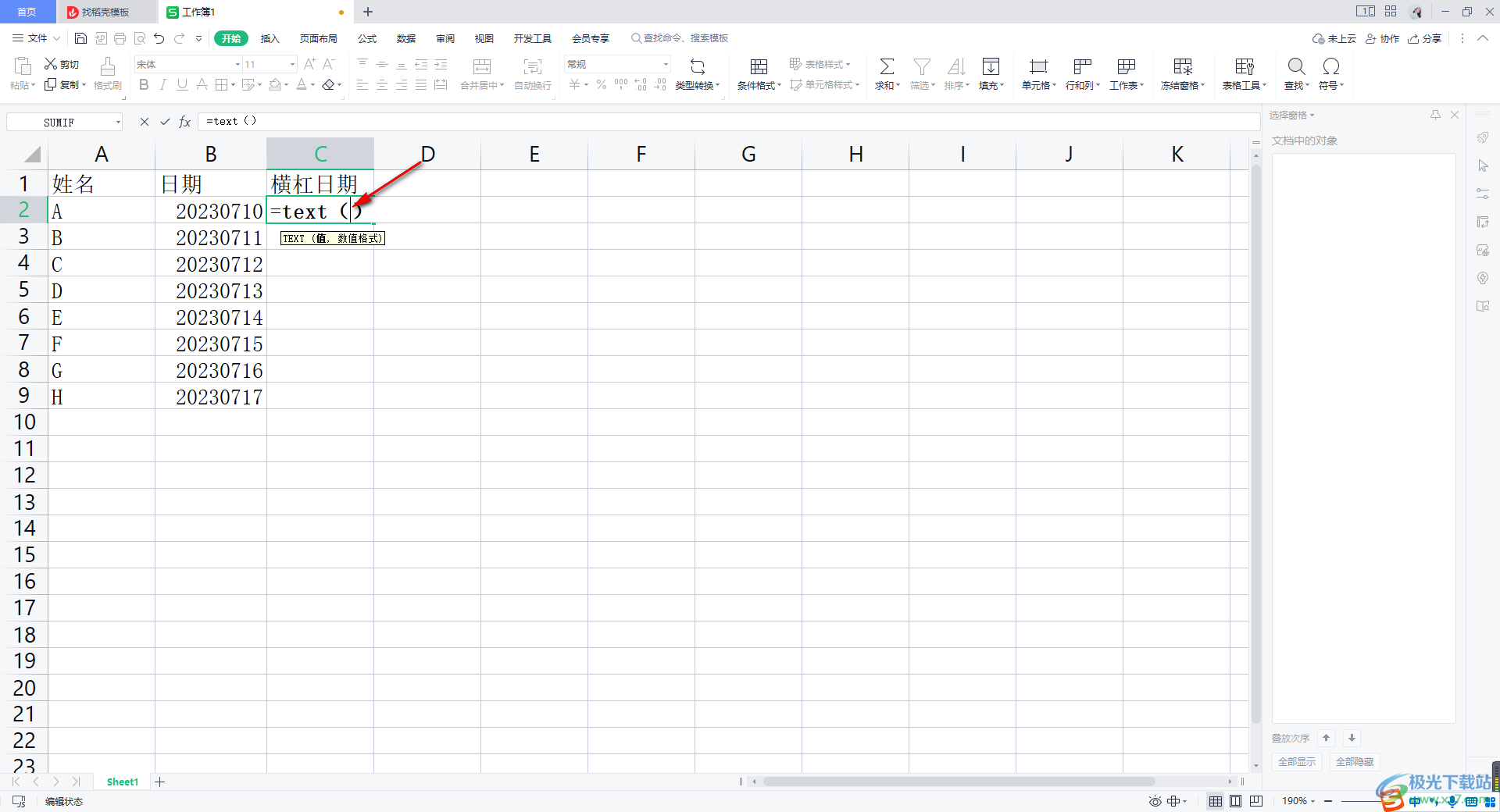This screenshot has height=812, width=1500.
Task: Click the Table Tools (表格工具) icon
Action: coord(1245,66)
